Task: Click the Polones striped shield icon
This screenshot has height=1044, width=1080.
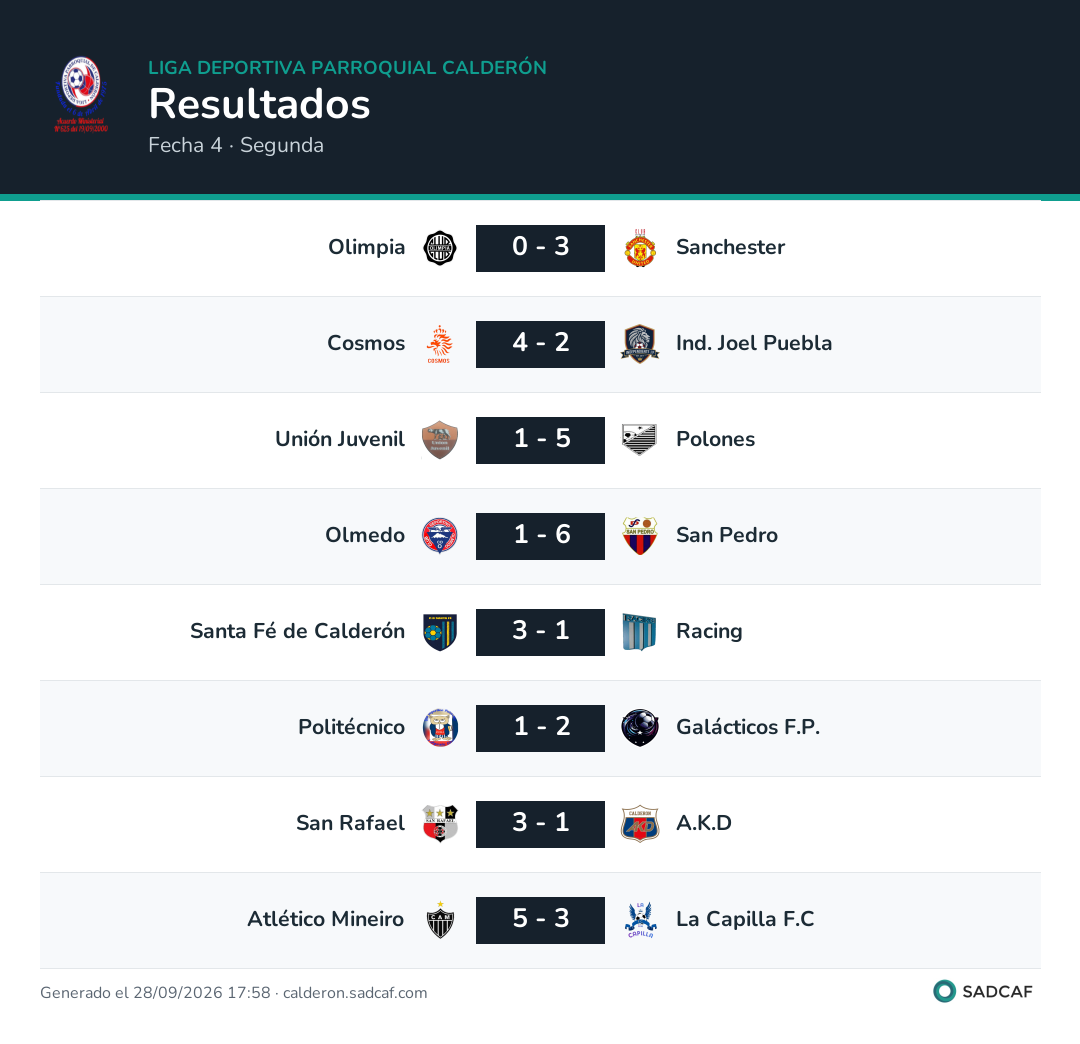Action: pos(640,440)
